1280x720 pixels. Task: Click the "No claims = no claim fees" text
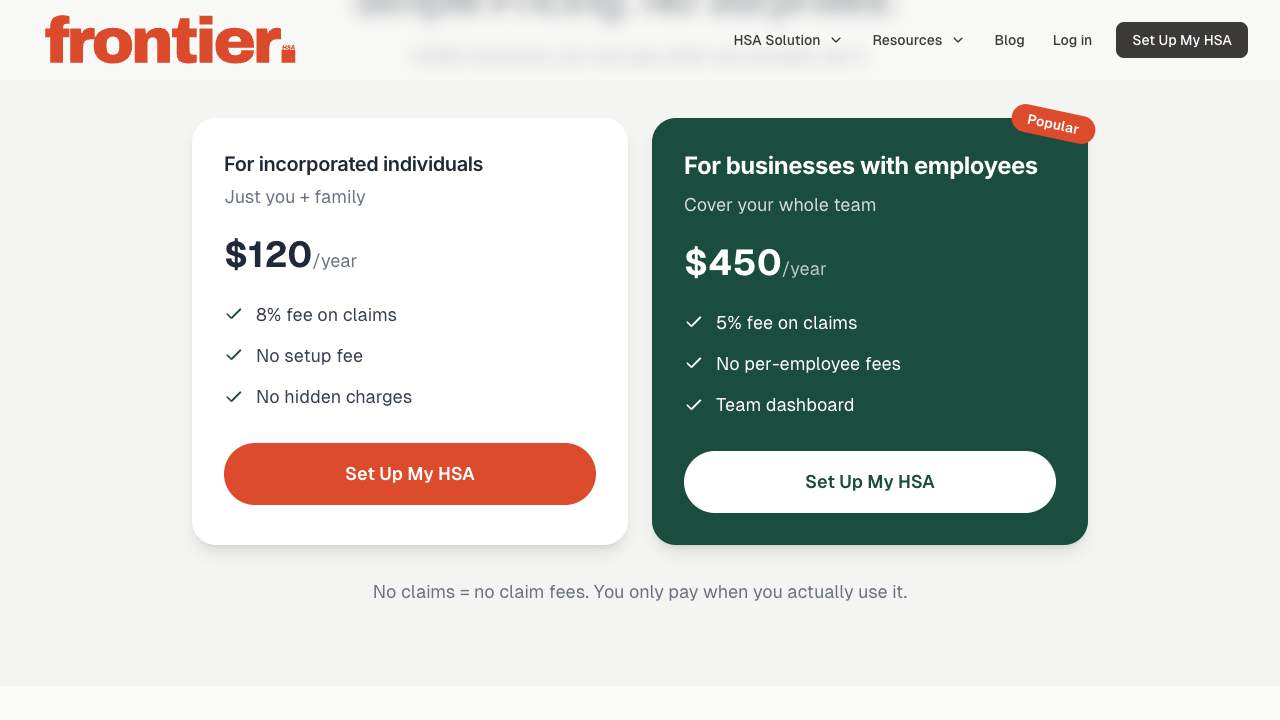(640, 591)
